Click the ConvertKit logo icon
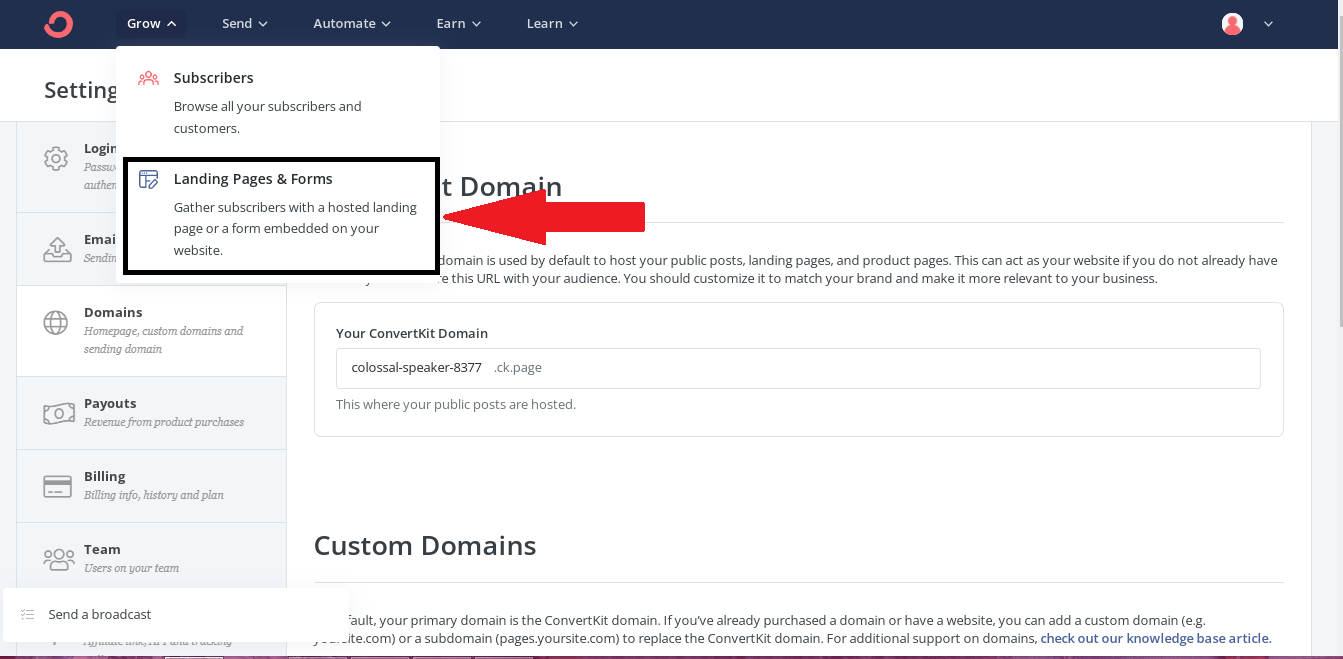 pos(59,24)
